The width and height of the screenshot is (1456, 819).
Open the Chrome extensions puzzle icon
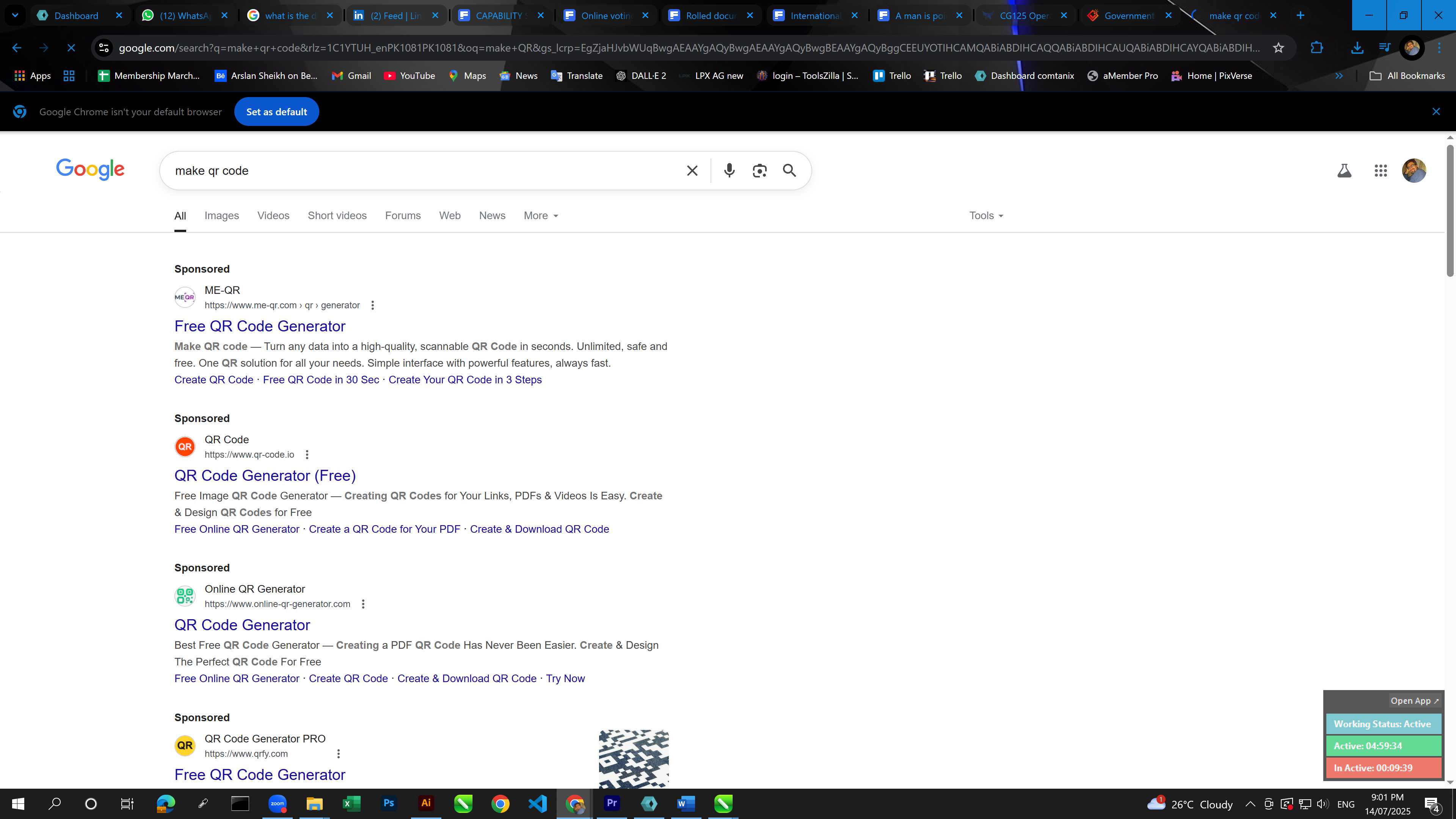(1316, 47)
